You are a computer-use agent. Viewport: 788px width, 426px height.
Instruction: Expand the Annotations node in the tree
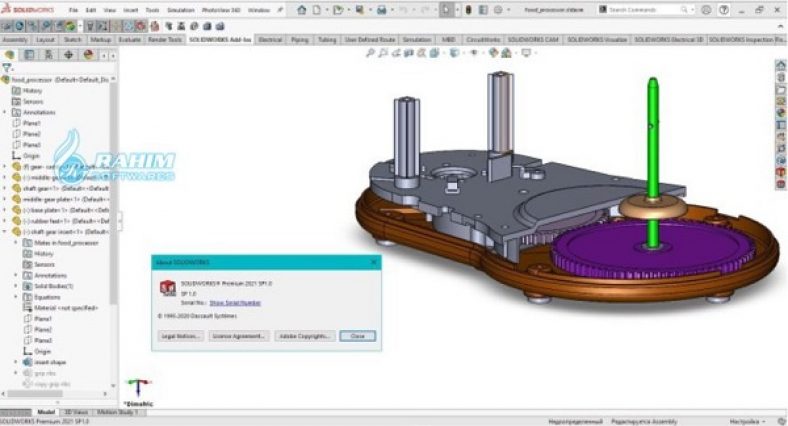pos(5,112)
